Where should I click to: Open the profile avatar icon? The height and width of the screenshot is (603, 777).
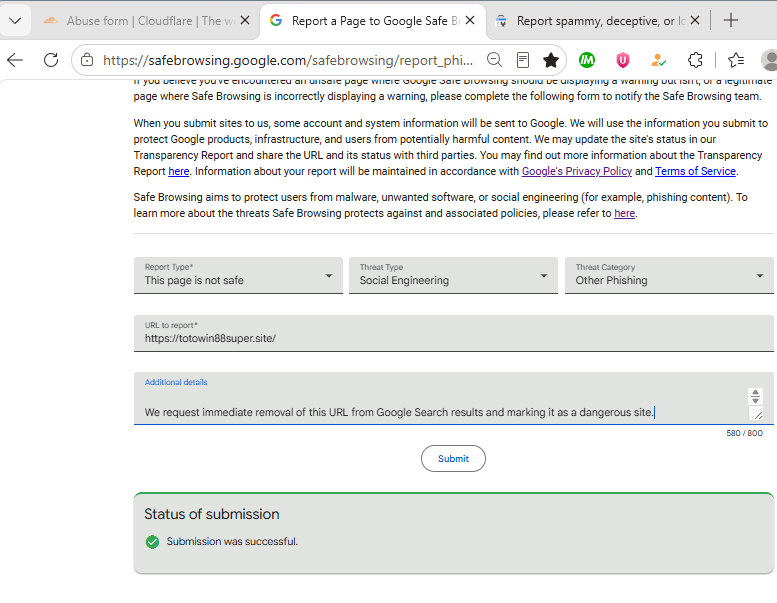point(769,60)
